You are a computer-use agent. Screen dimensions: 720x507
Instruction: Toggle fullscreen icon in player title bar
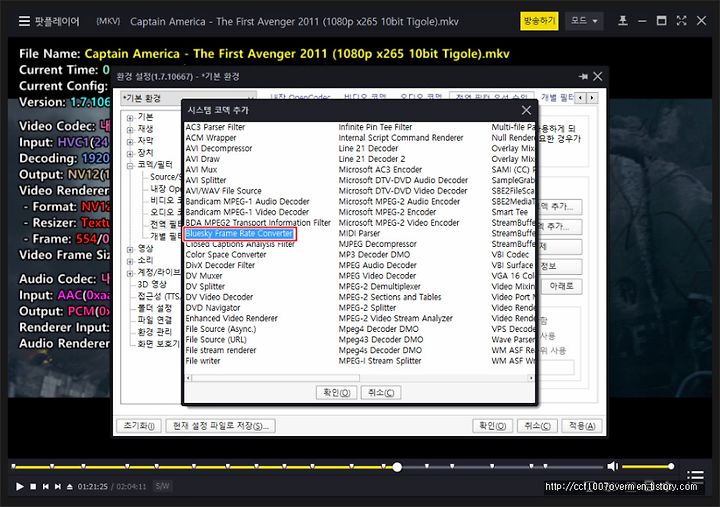click(x=681, y=21)
